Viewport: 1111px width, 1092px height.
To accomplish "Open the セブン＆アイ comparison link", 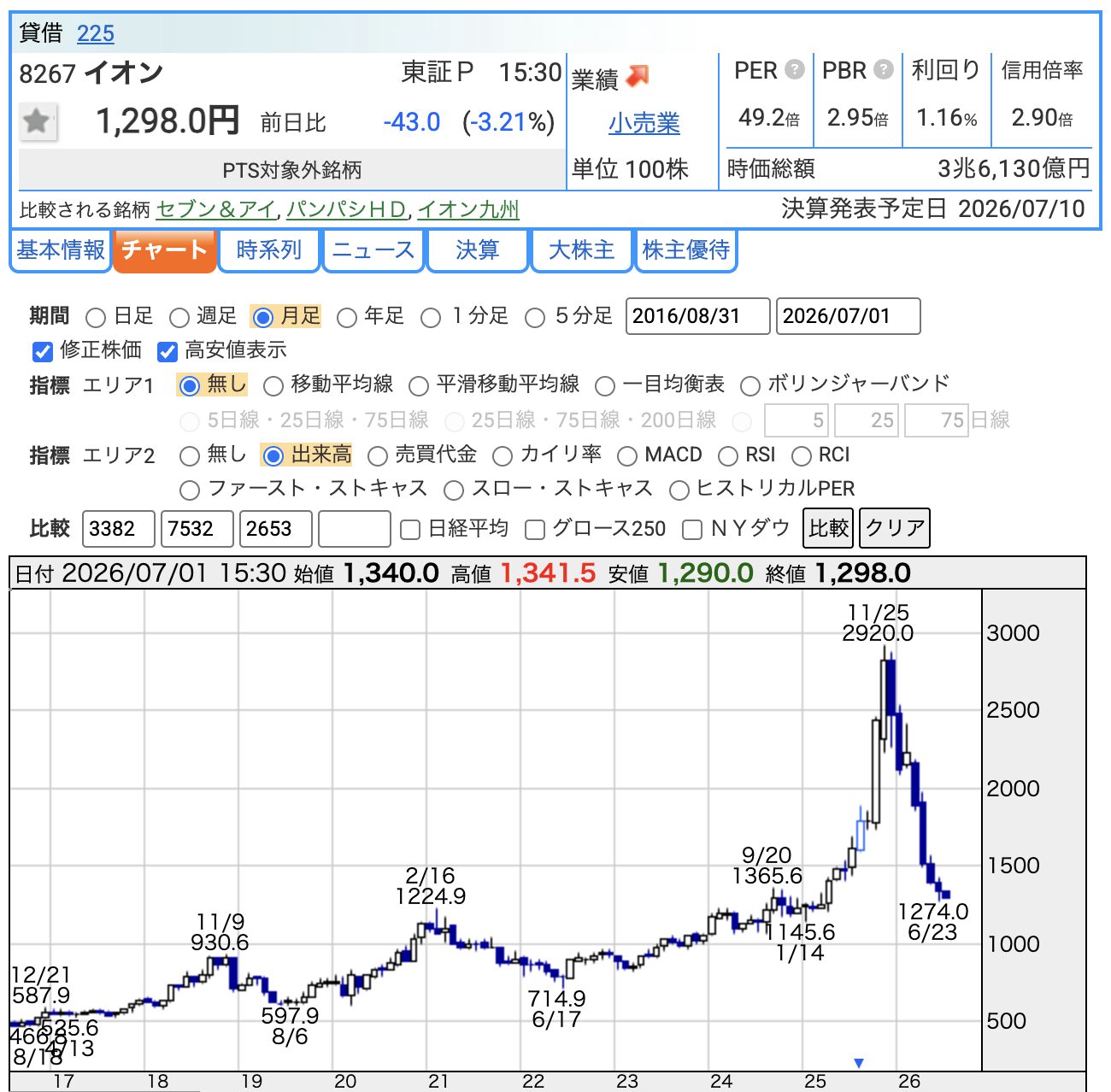I will coord(217,209).
